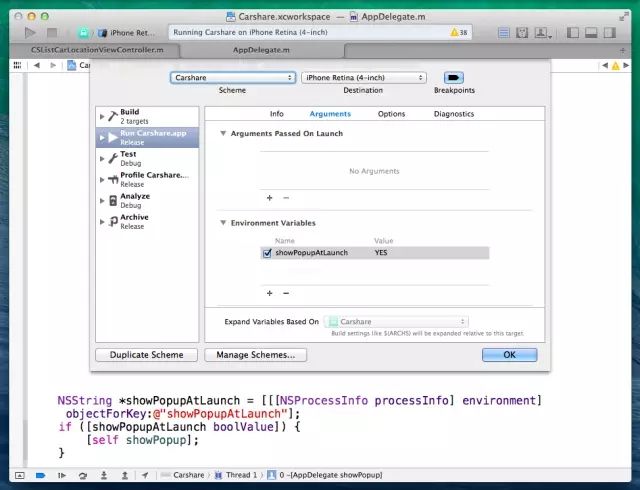This screenshot has height=490, width=640.
Task: Add a launch argument with plus
Action: [269, 198]
